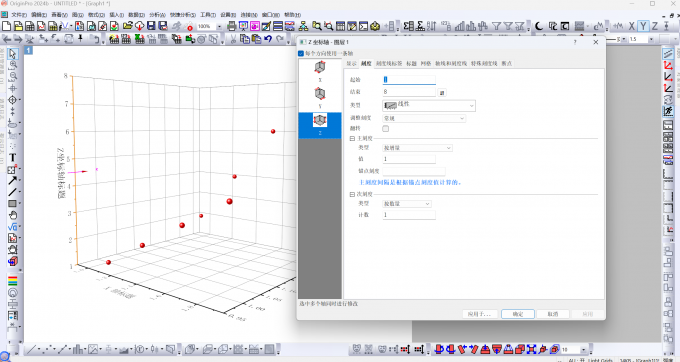Image resolution: width=680 pixels, height=362 pixels.
Task: Open the 类型 线性 scale type dropdown
Action: [428, 105]
